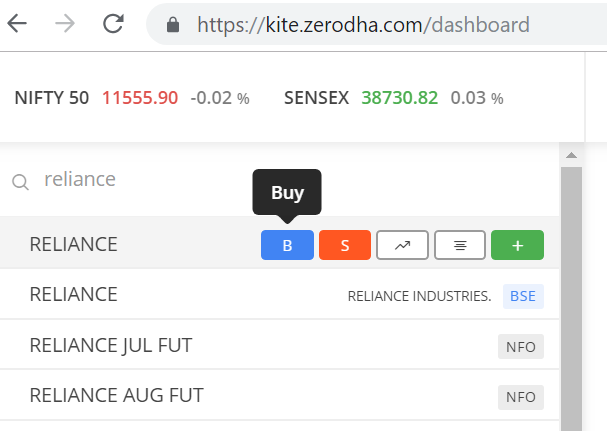Select RELIANCE INDUSTRIES BSE result
Screen dimensions: 607x431
tap(279, 295)
